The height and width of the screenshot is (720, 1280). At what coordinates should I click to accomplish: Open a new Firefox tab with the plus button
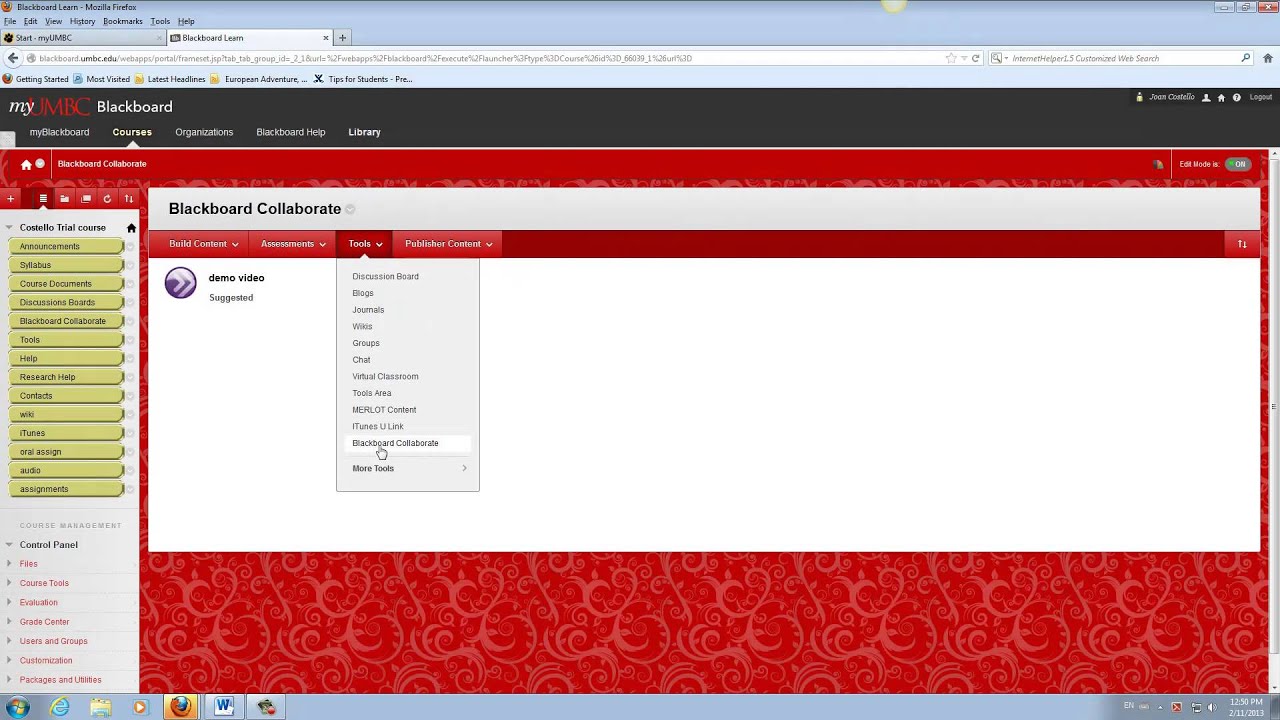point(342,38)
